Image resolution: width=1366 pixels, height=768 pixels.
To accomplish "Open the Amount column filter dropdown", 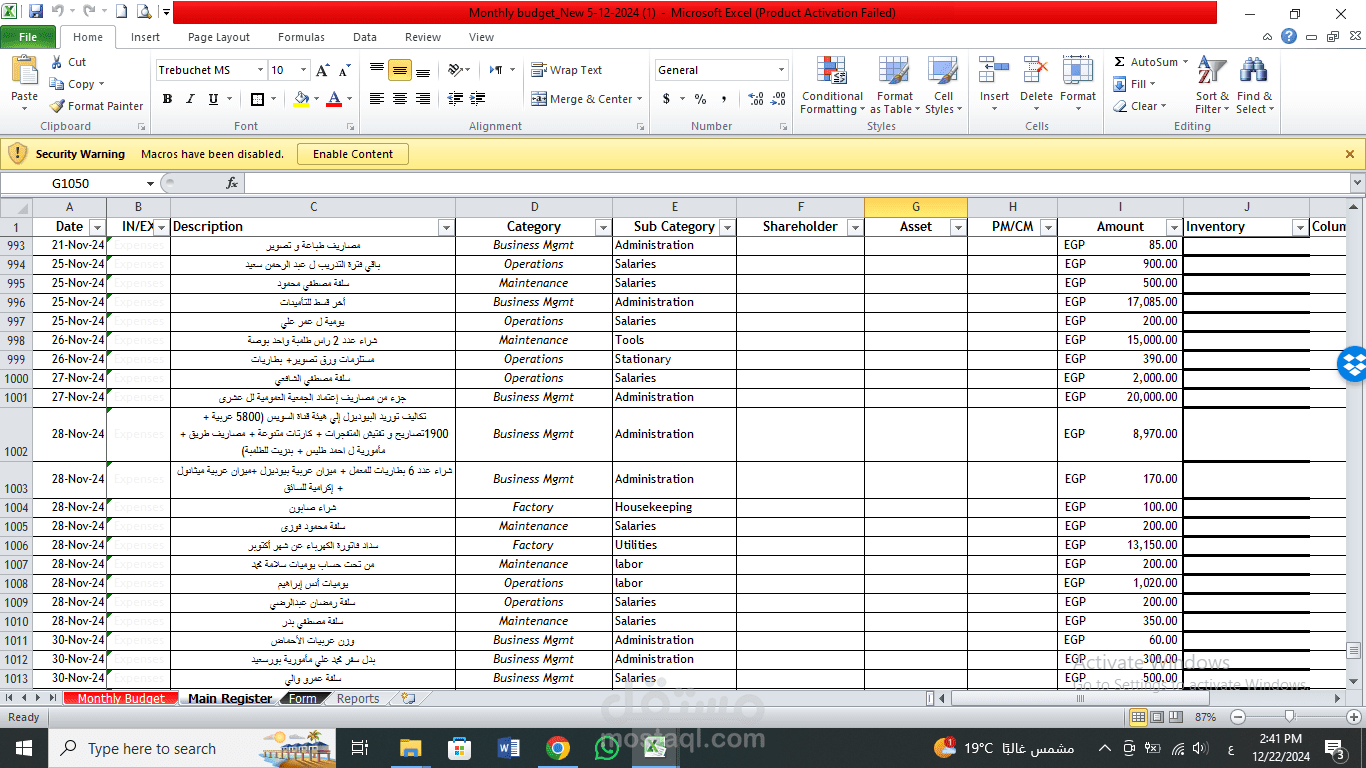I will [1174, 228].
